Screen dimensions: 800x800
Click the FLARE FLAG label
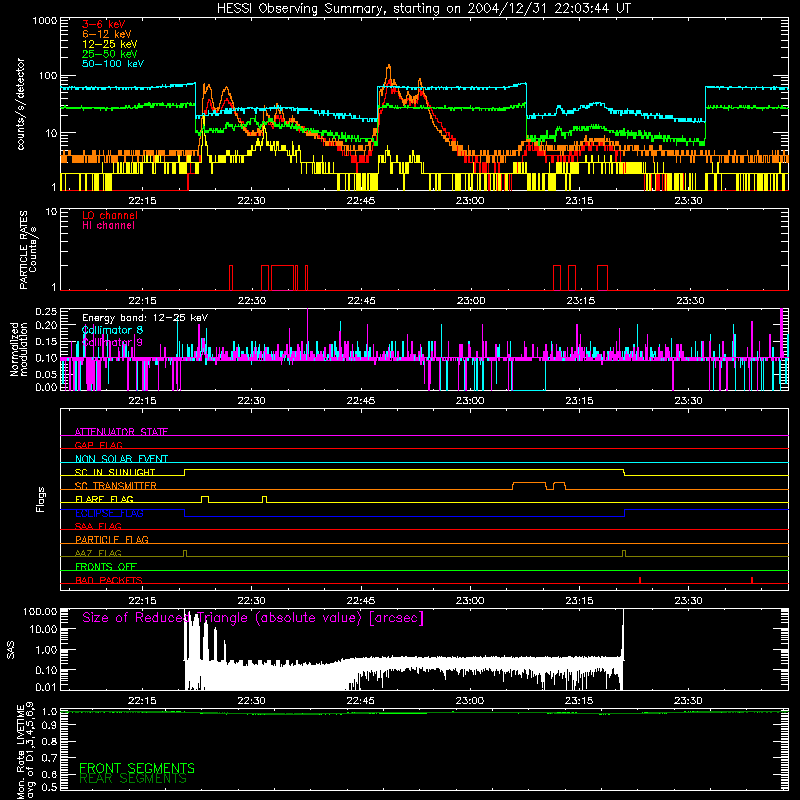coord(104,499)
